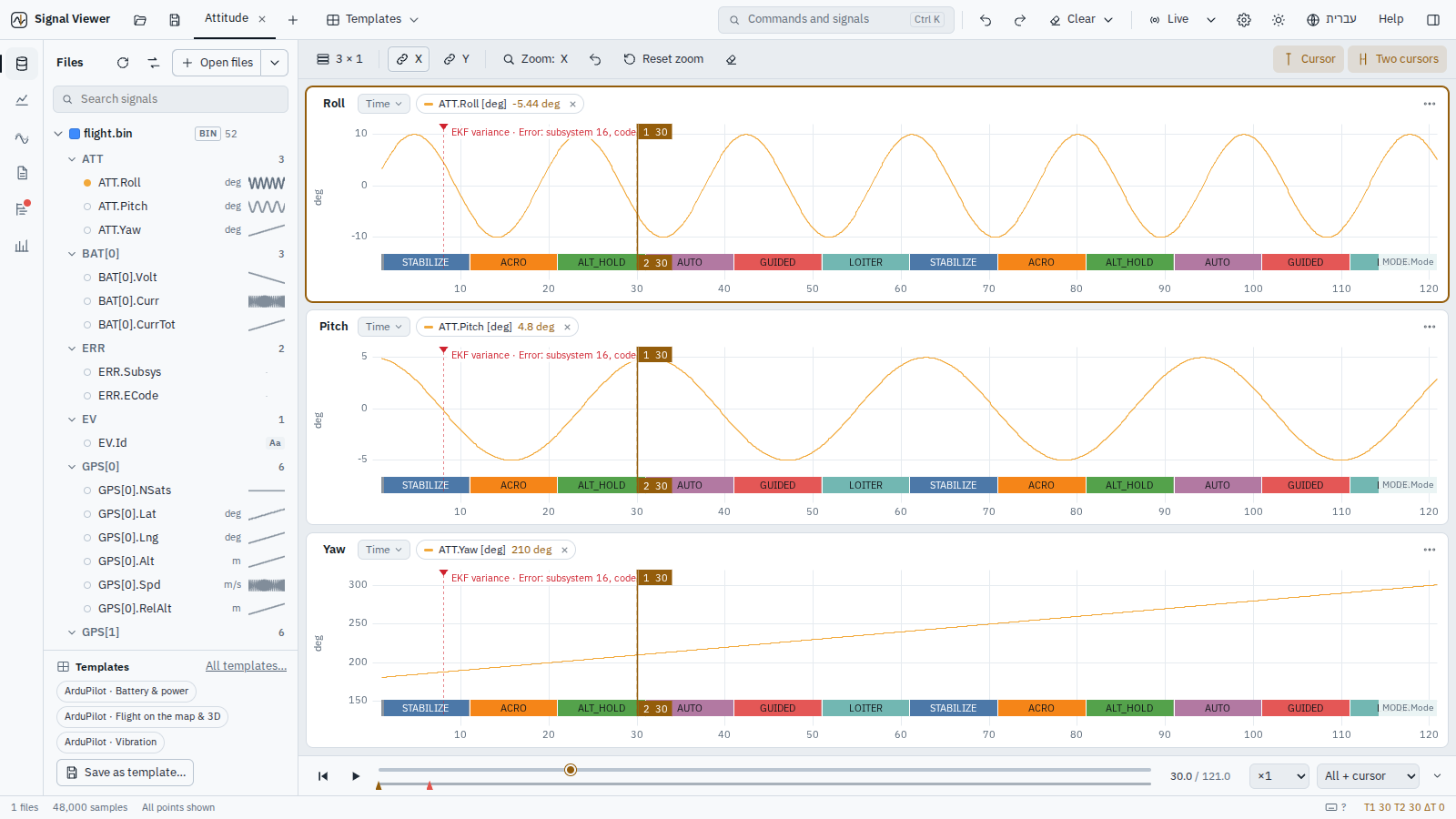Click Save as template button
Viewport: 1456px width, 819px height.
coord(126,773)
